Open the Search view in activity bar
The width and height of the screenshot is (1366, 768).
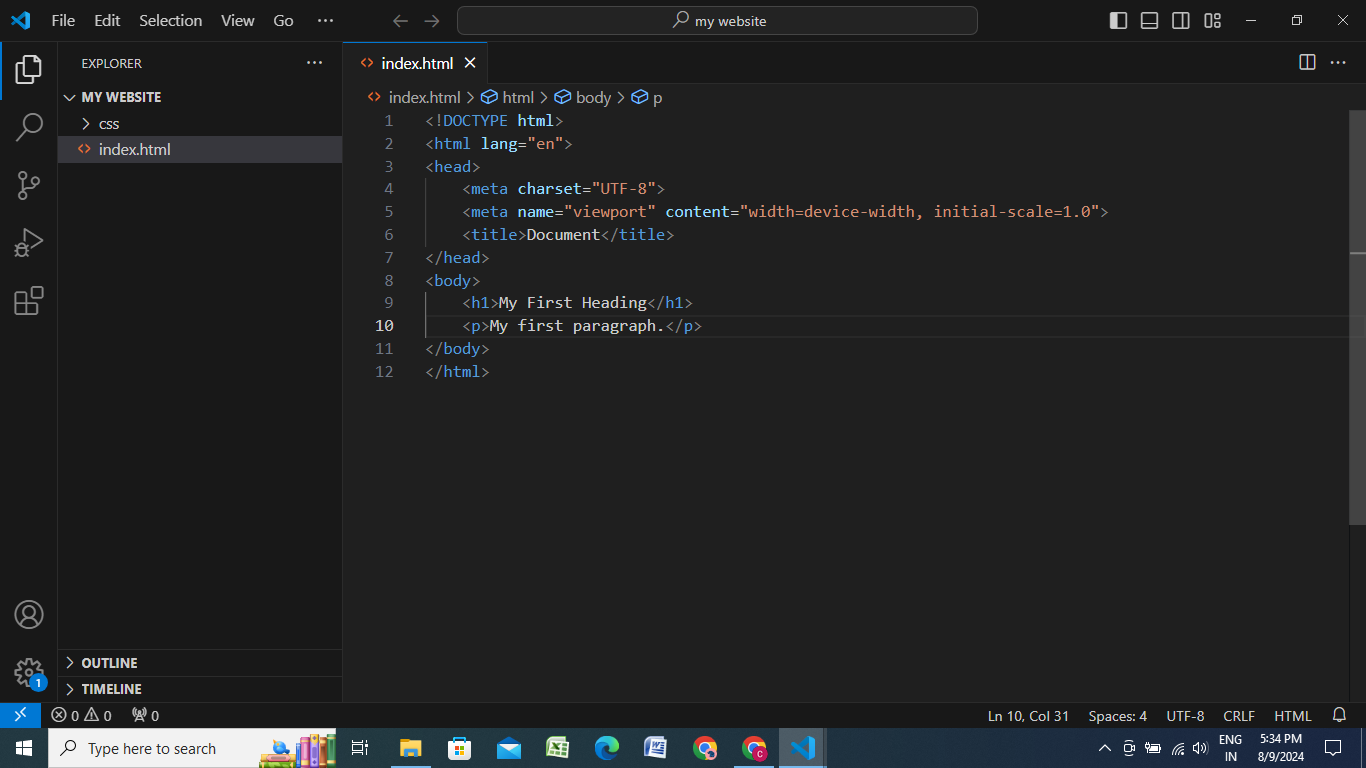29,127
